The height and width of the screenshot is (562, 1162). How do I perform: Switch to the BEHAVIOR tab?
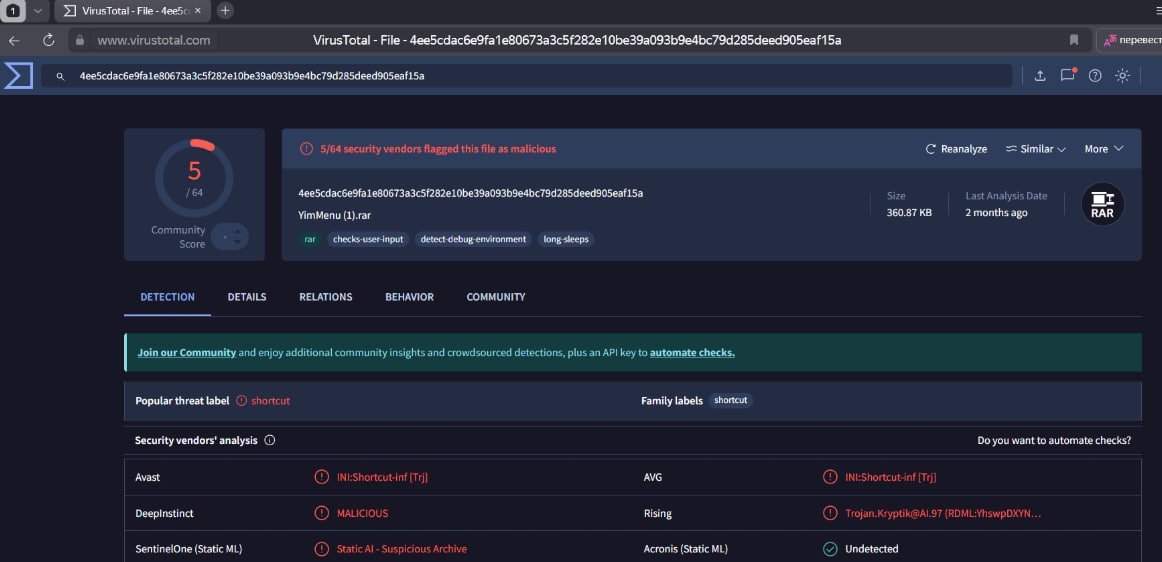[409, 297]
